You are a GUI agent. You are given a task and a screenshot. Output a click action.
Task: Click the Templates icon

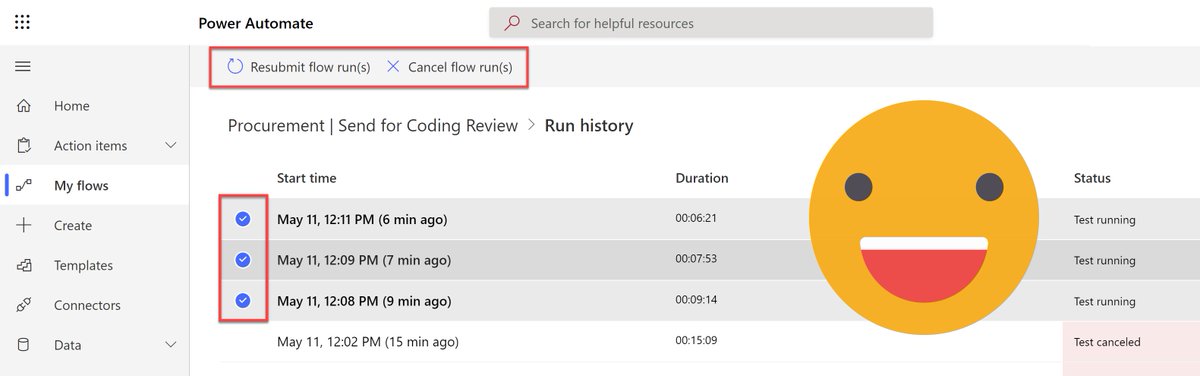click(x=24, y=265)
